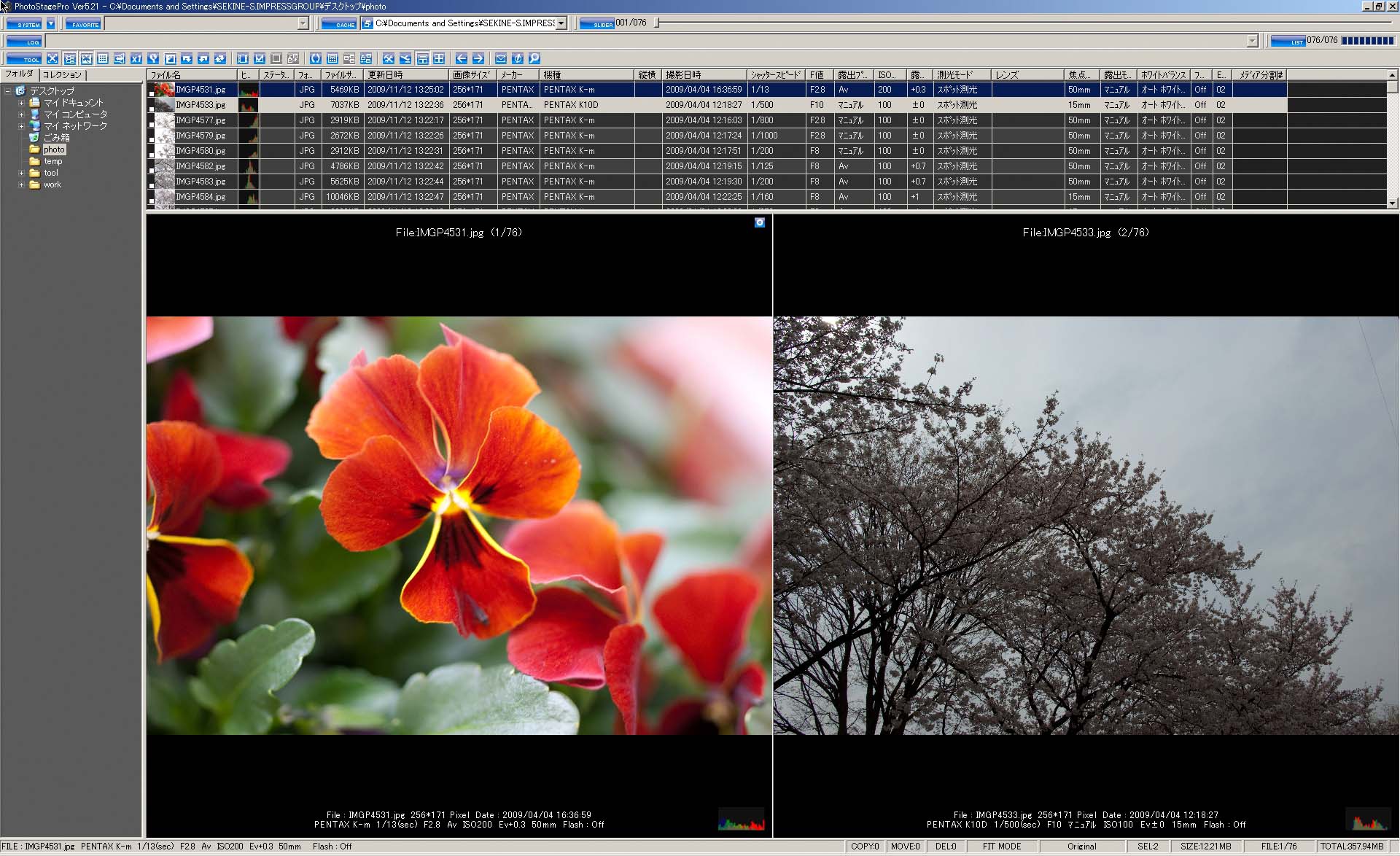Toggle the two-pane preview layout icon

coord(424,58)
